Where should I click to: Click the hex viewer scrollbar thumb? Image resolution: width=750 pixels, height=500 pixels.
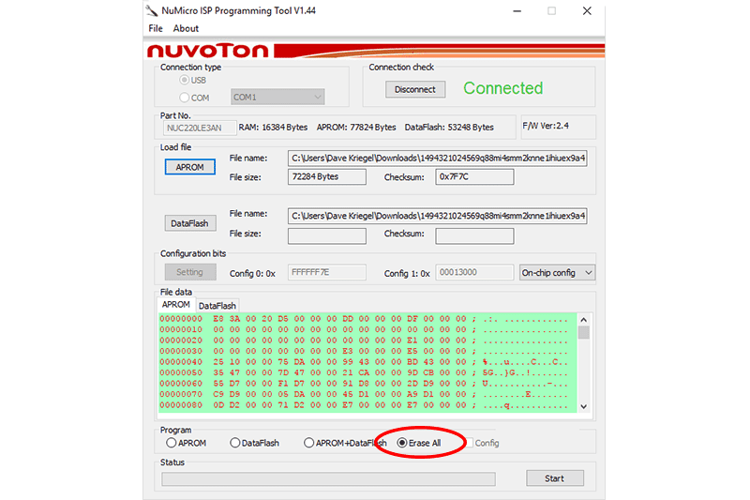tap(584, 332)
